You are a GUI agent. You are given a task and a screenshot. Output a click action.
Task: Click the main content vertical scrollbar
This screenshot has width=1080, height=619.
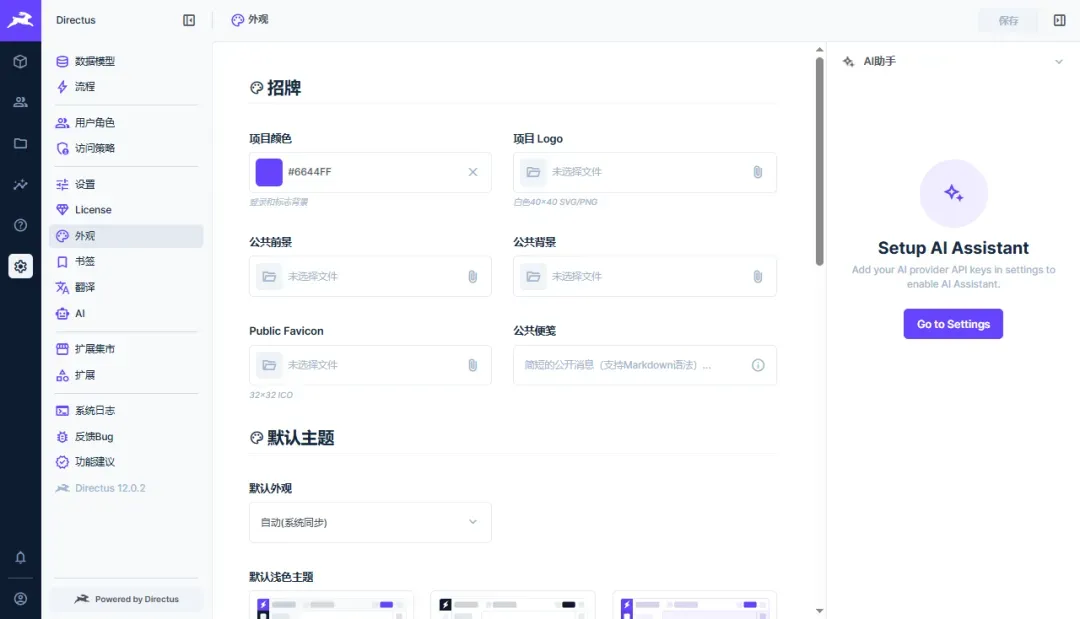819,161
